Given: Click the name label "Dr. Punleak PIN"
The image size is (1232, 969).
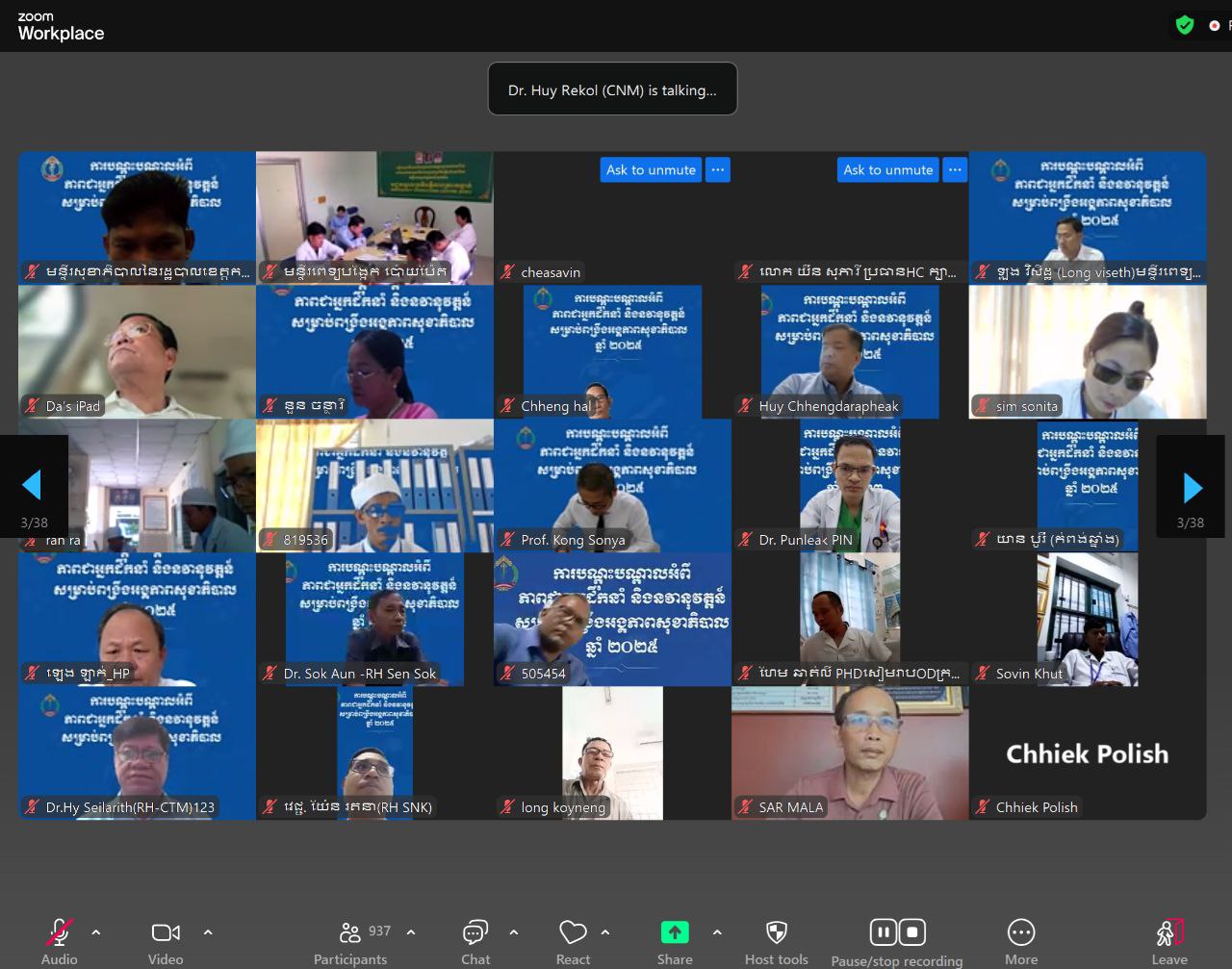Looking at the screenshot, I should tap(806, 540).
